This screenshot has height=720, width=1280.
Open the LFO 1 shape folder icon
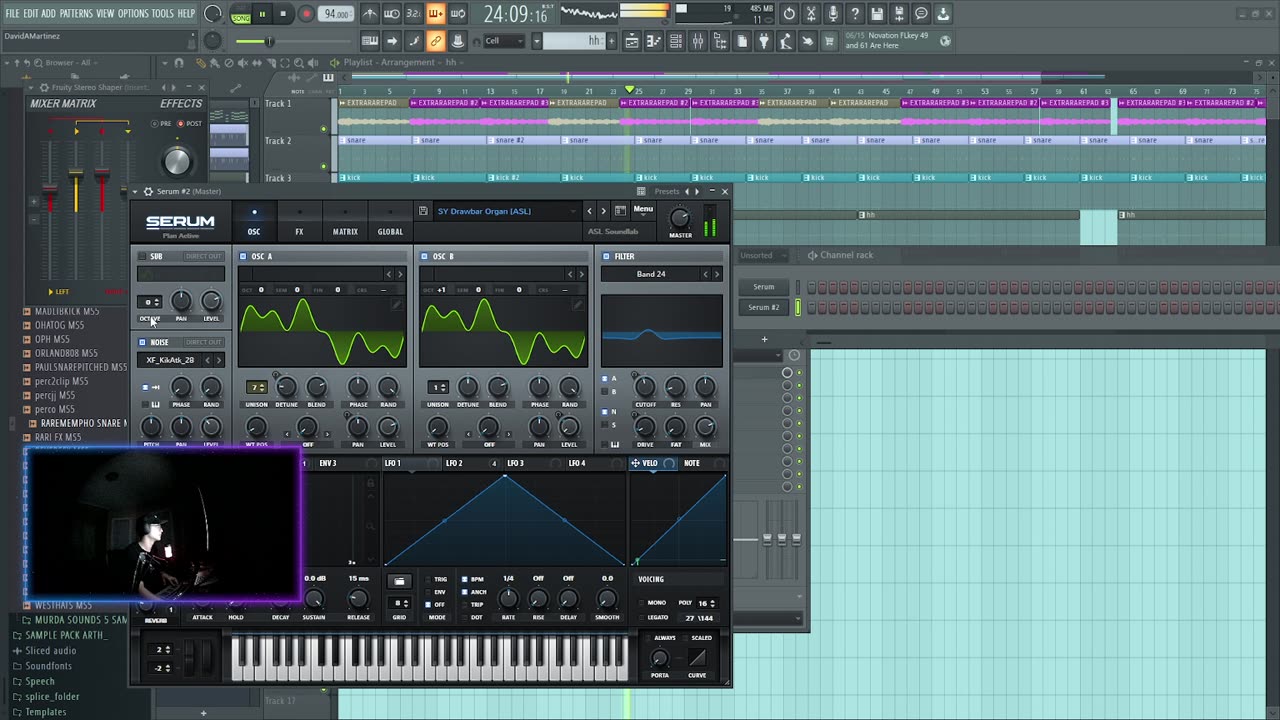(399, 581)
